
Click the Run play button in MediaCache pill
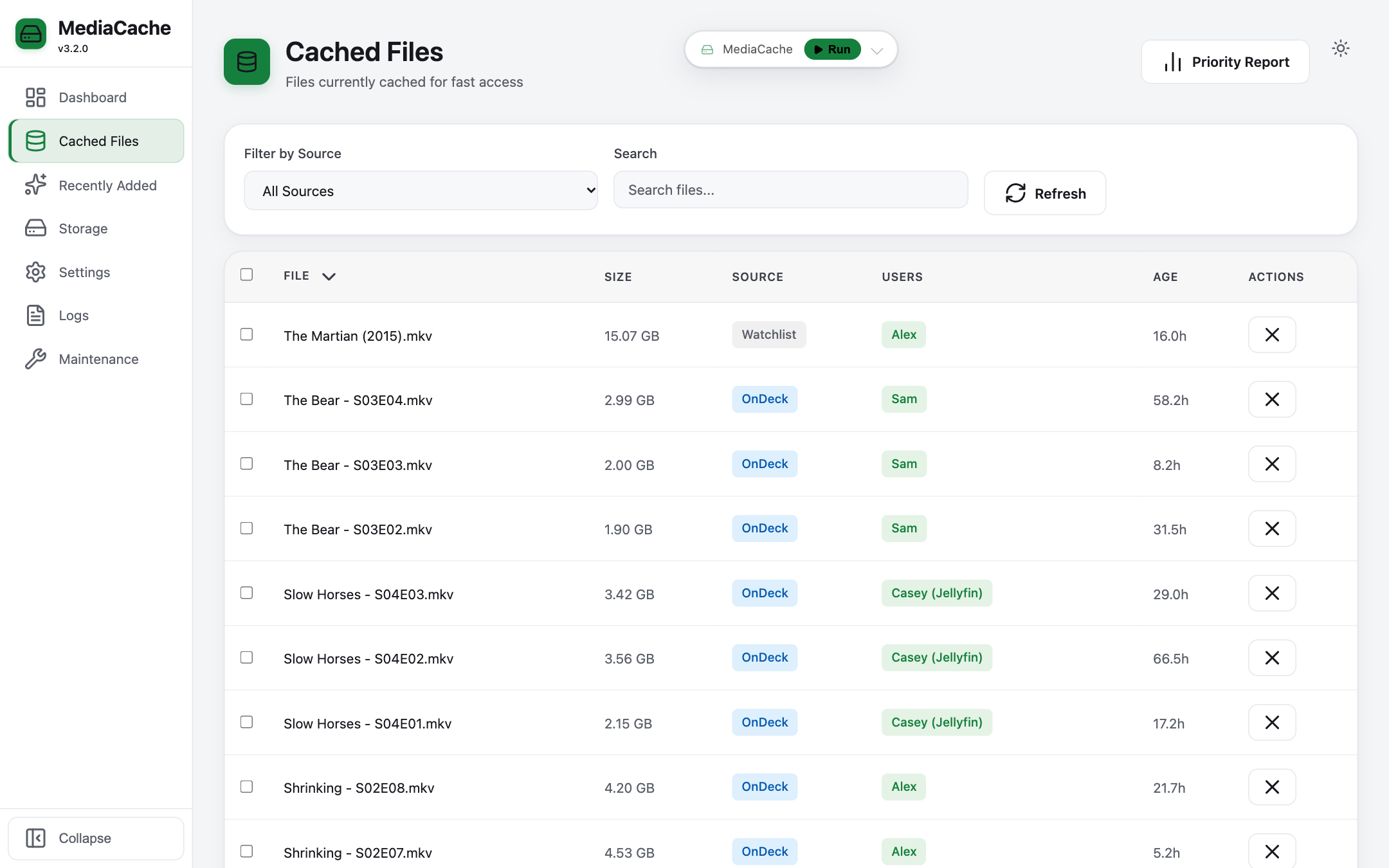click(x=832, y=50)
